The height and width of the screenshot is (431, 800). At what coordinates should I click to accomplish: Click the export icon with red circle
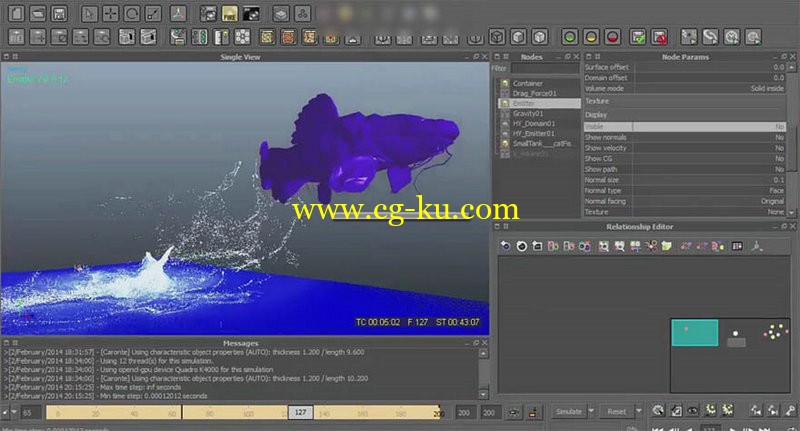659,37
